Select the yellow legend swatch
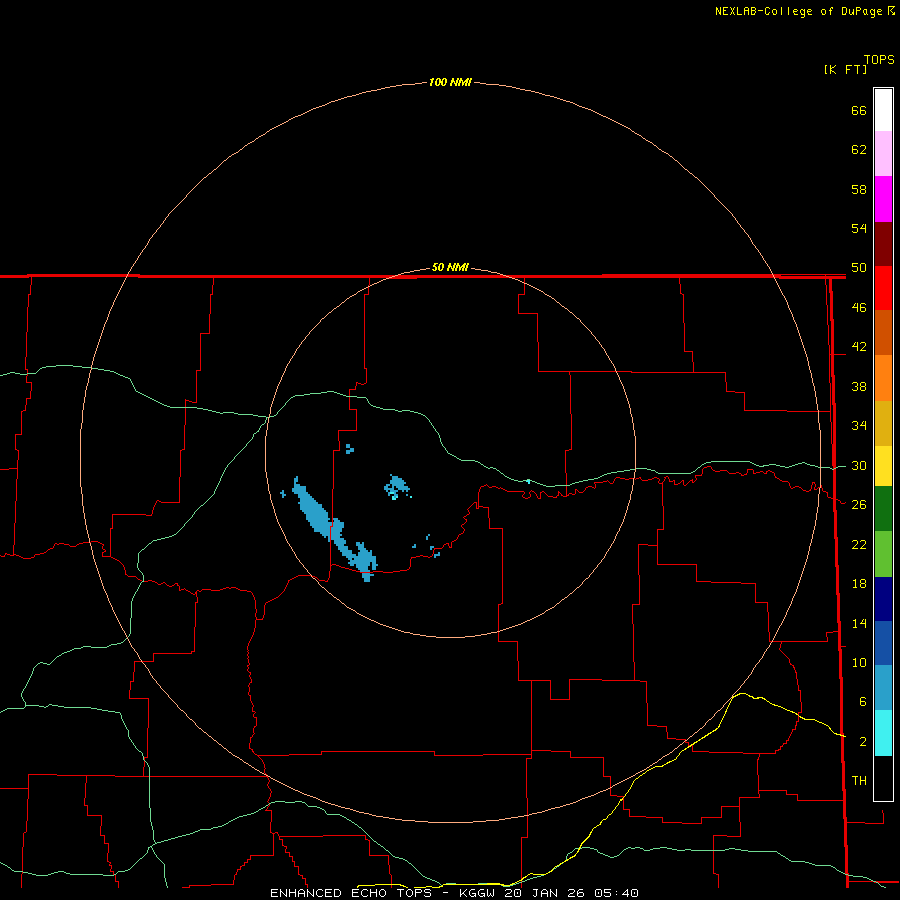Screen dimensions: 900x900 (x=883, y=466)
